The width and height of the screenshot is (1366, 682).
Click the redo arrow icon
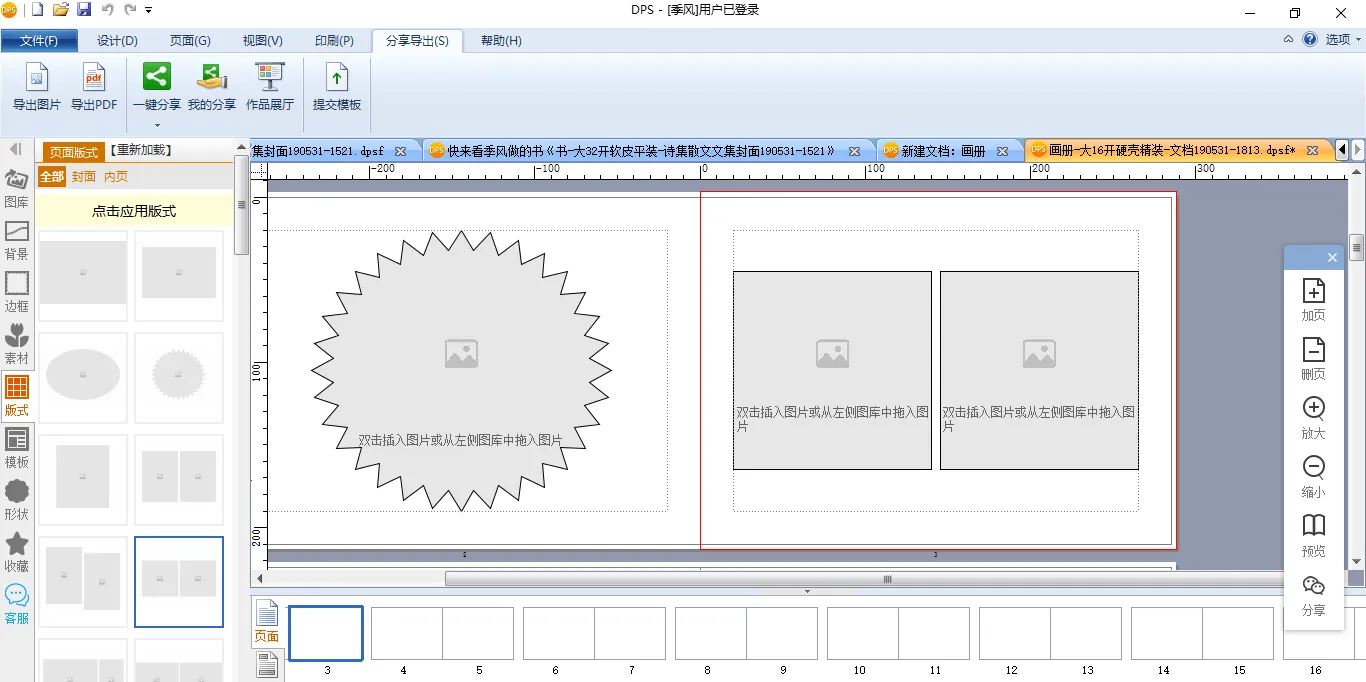pos(130,10)
